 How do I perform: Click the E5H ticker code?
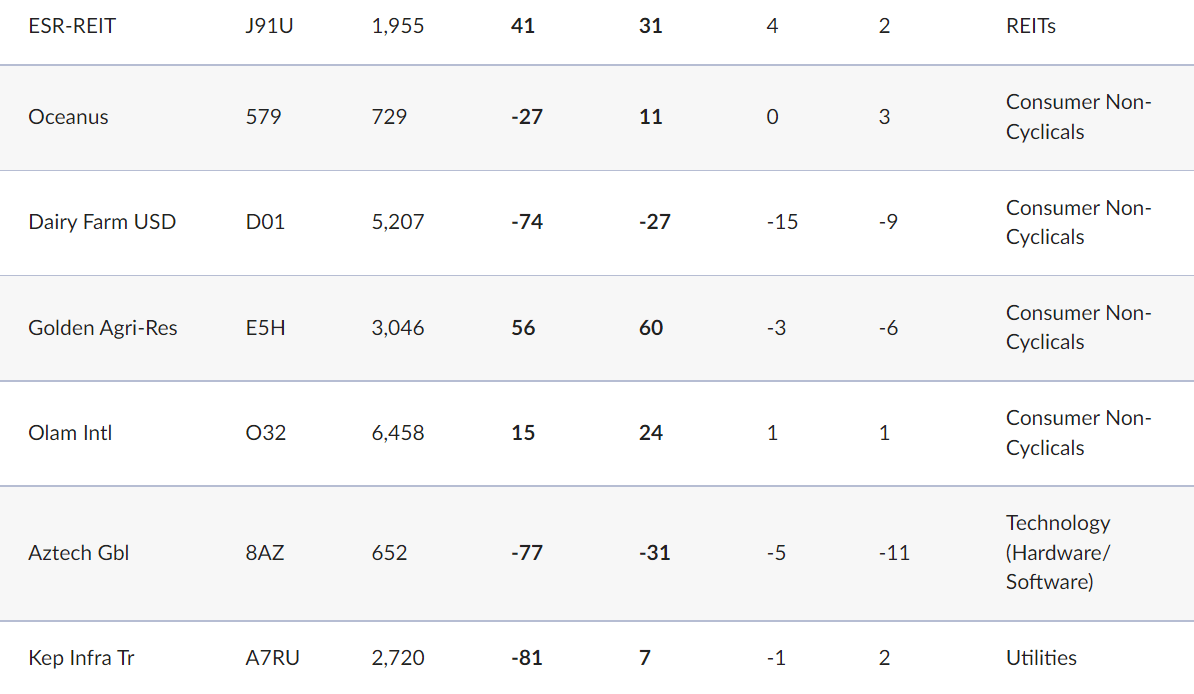tap(265, 328)
